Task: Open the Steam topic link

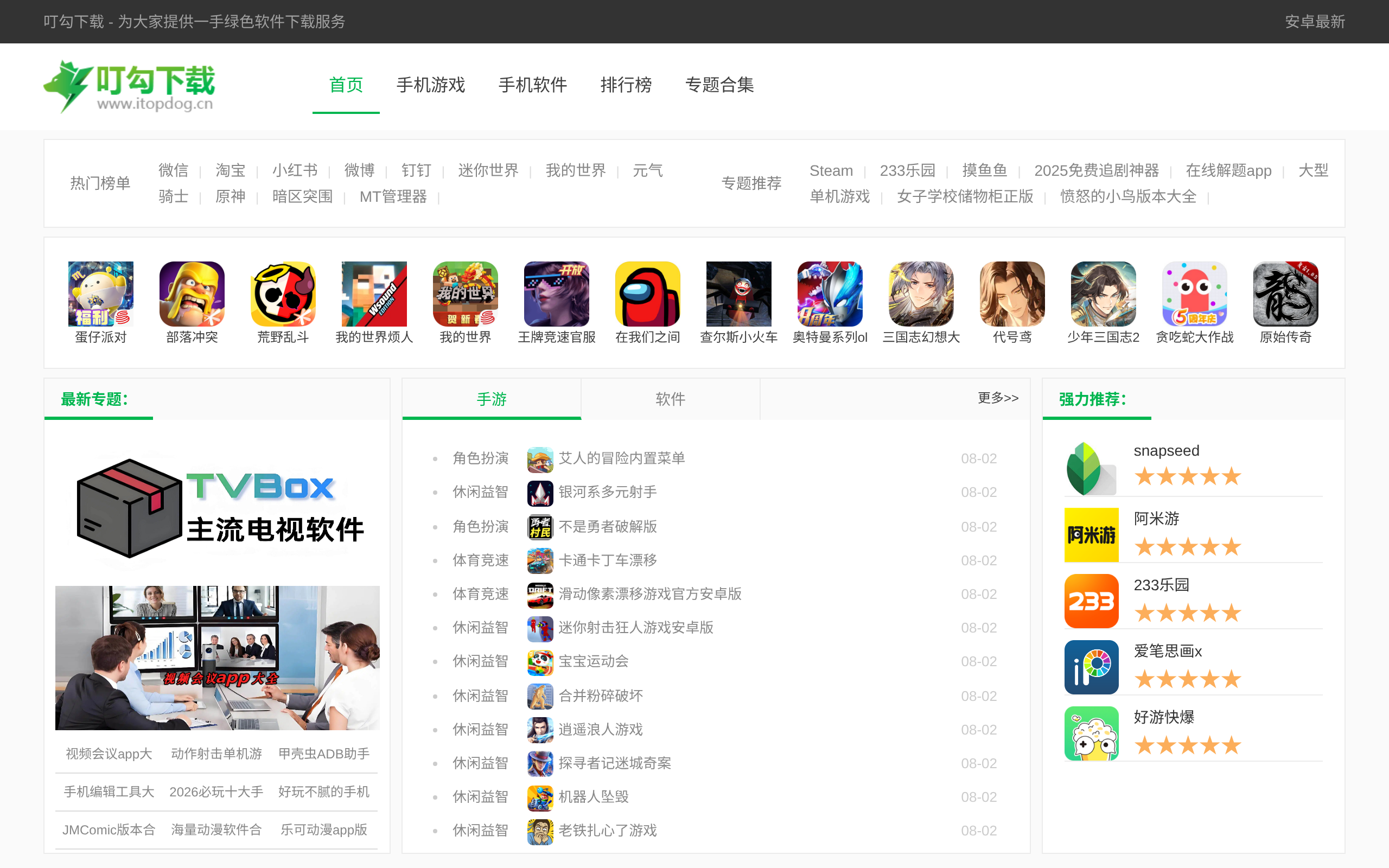Action: pos(831,170)
